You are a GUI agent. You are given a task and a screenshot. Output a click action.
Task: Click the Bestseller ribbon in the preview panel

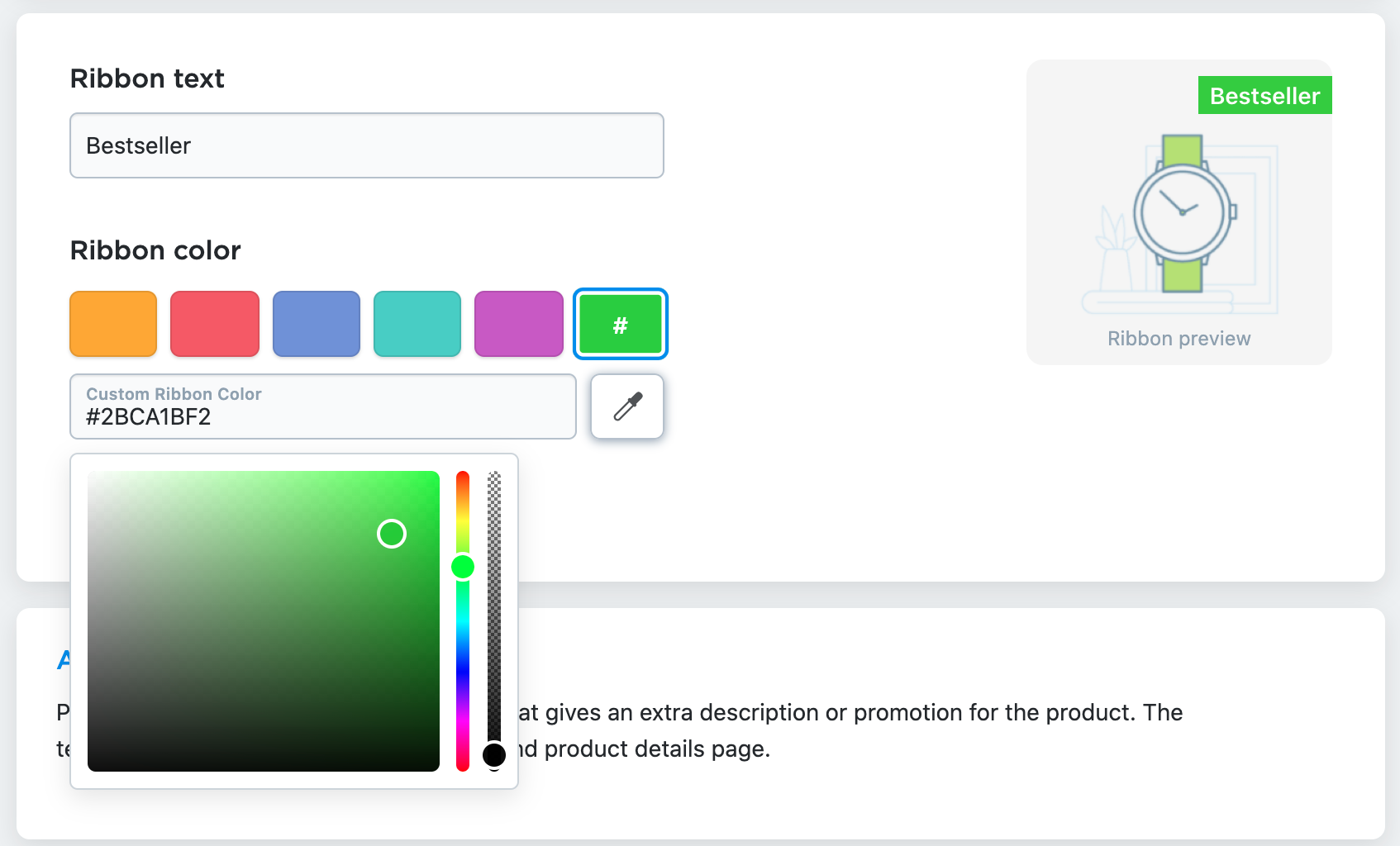[1264, 96]
